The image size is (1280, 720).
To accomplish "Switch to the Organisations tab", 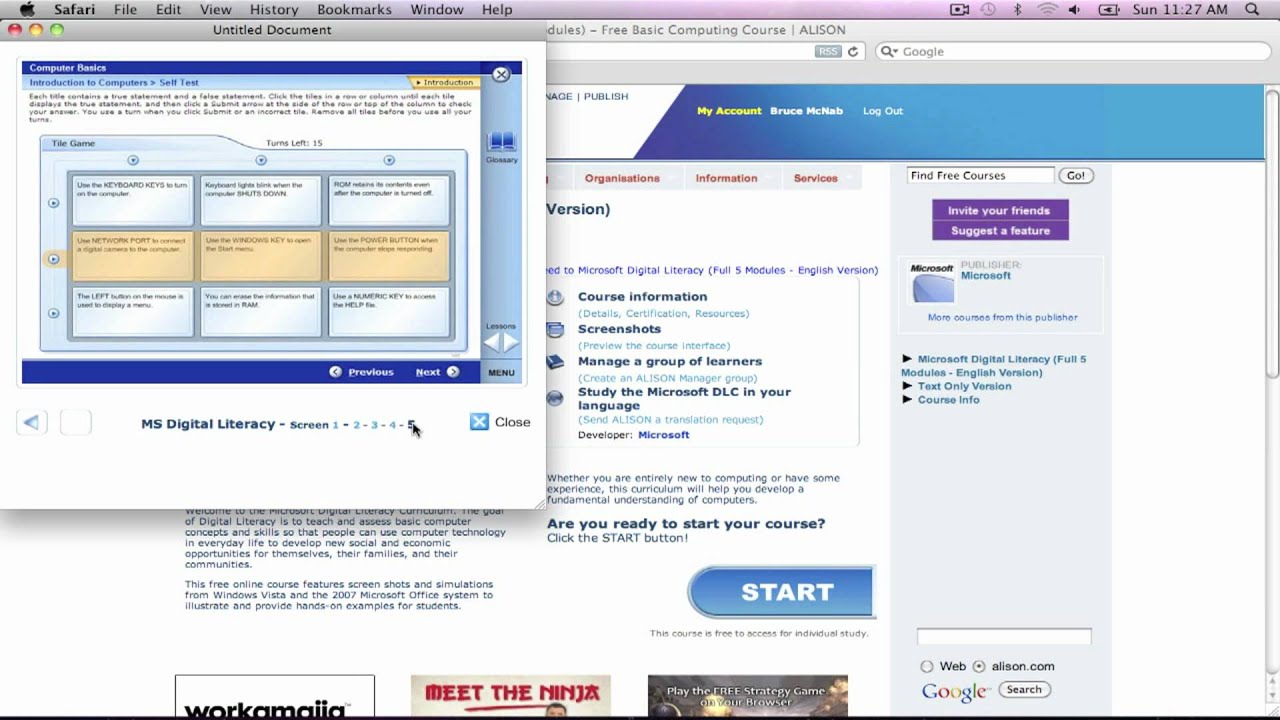I will (x=622, y=178).
